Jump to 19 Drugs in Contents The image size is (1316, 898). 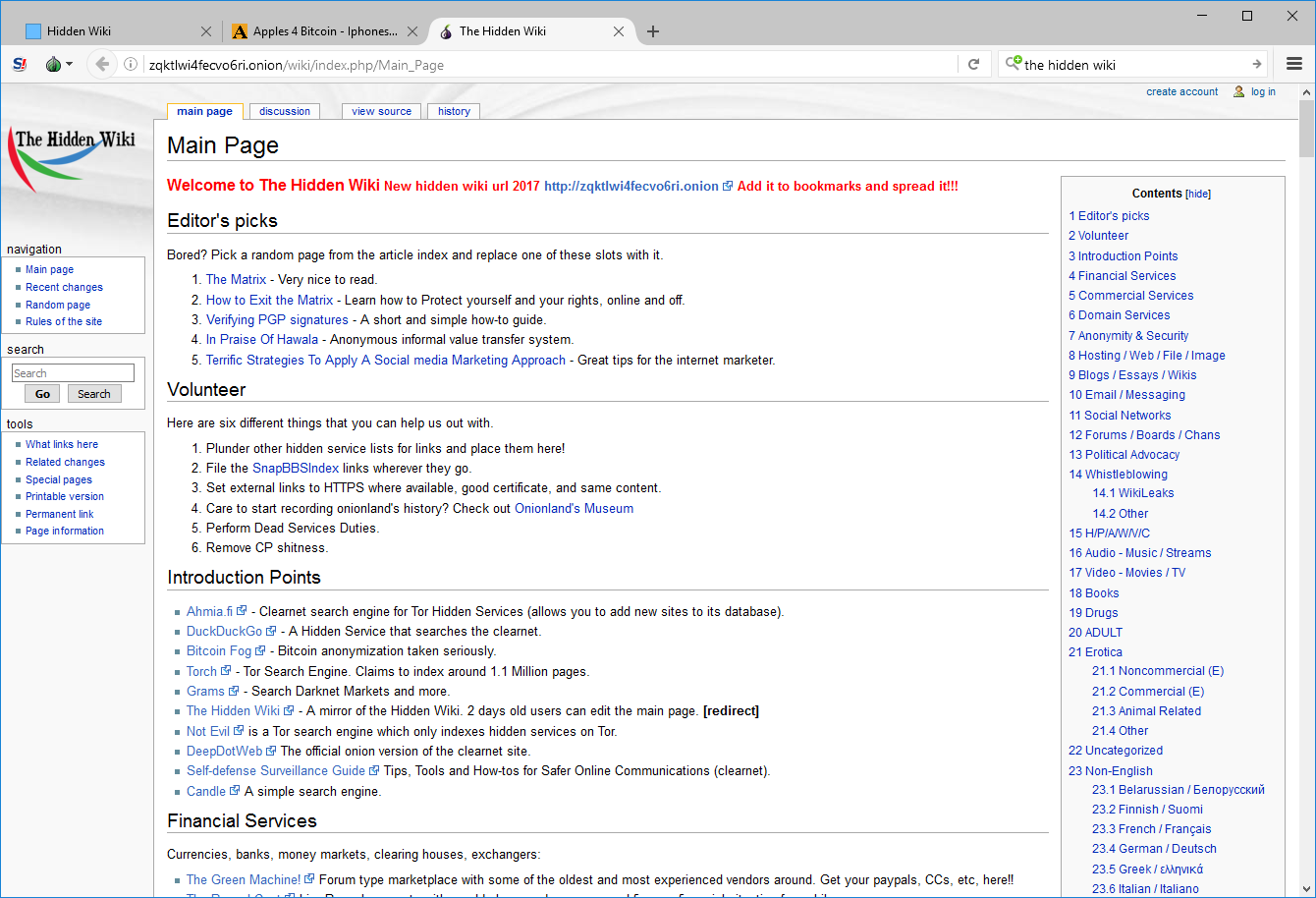(1093, 612)
